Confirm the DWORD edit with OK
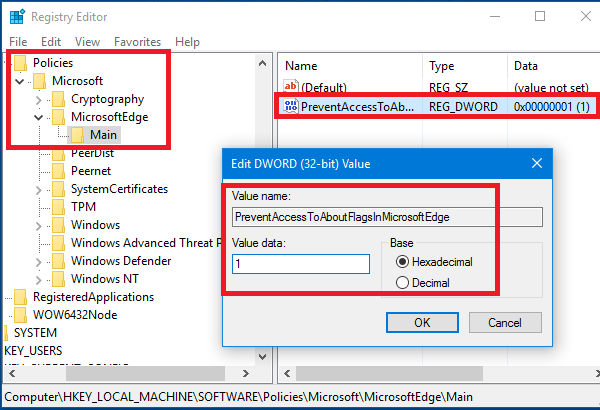Screen dimensions: 600x410 [x=422, y=322]
